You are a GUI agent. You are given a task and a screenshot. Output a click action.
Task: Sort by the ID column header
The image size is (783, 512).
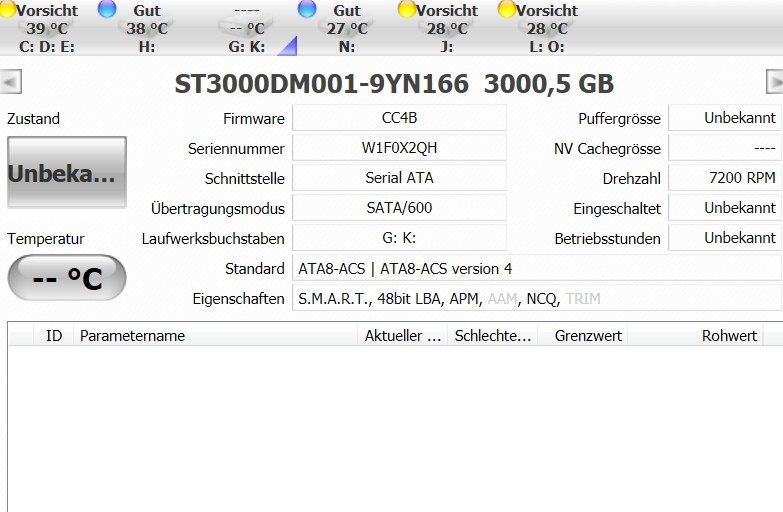click(53, 336)
